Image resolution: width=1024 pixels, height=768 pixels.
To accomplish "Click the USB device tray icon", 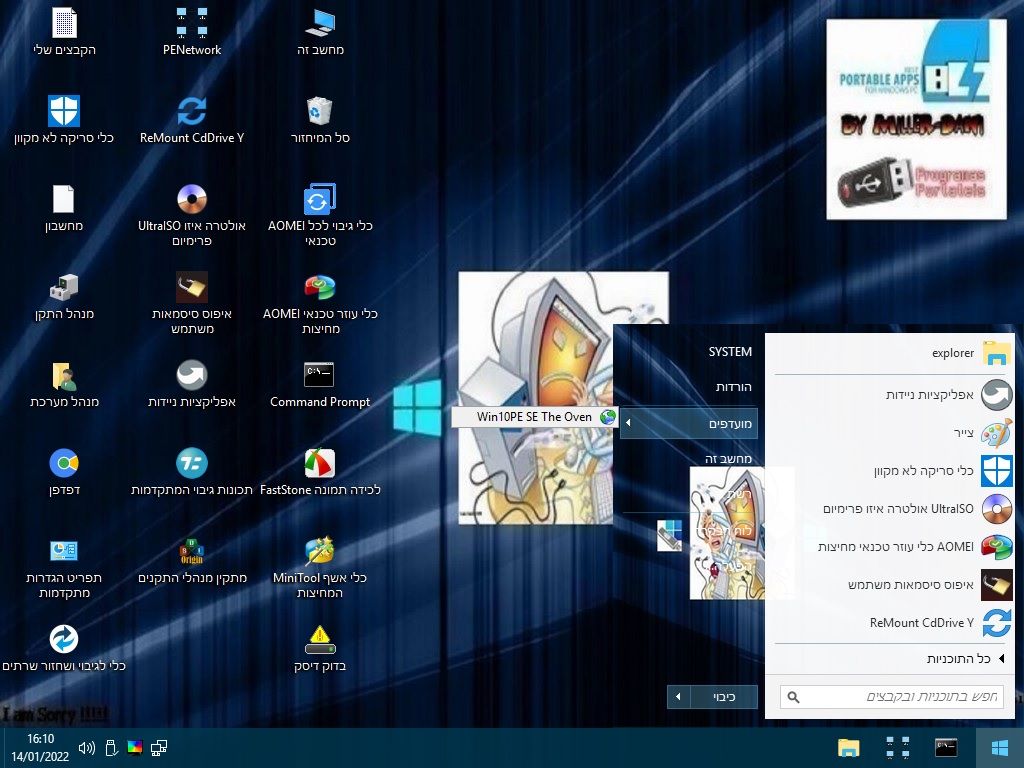I will (x=111, y=748).
